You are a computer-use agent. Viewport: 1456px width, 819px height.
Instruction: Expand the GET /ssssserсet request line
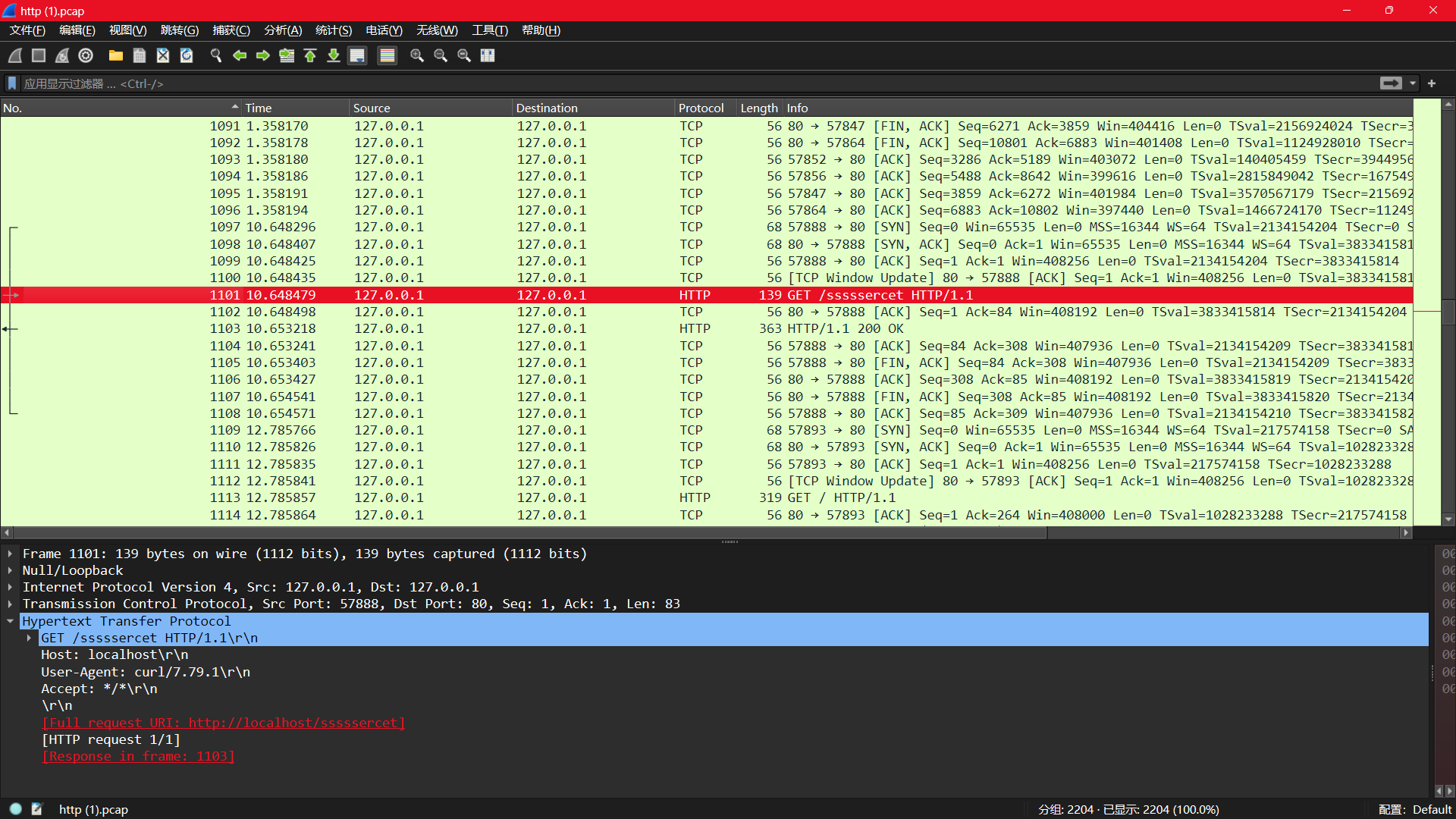[x=29, y=638]
